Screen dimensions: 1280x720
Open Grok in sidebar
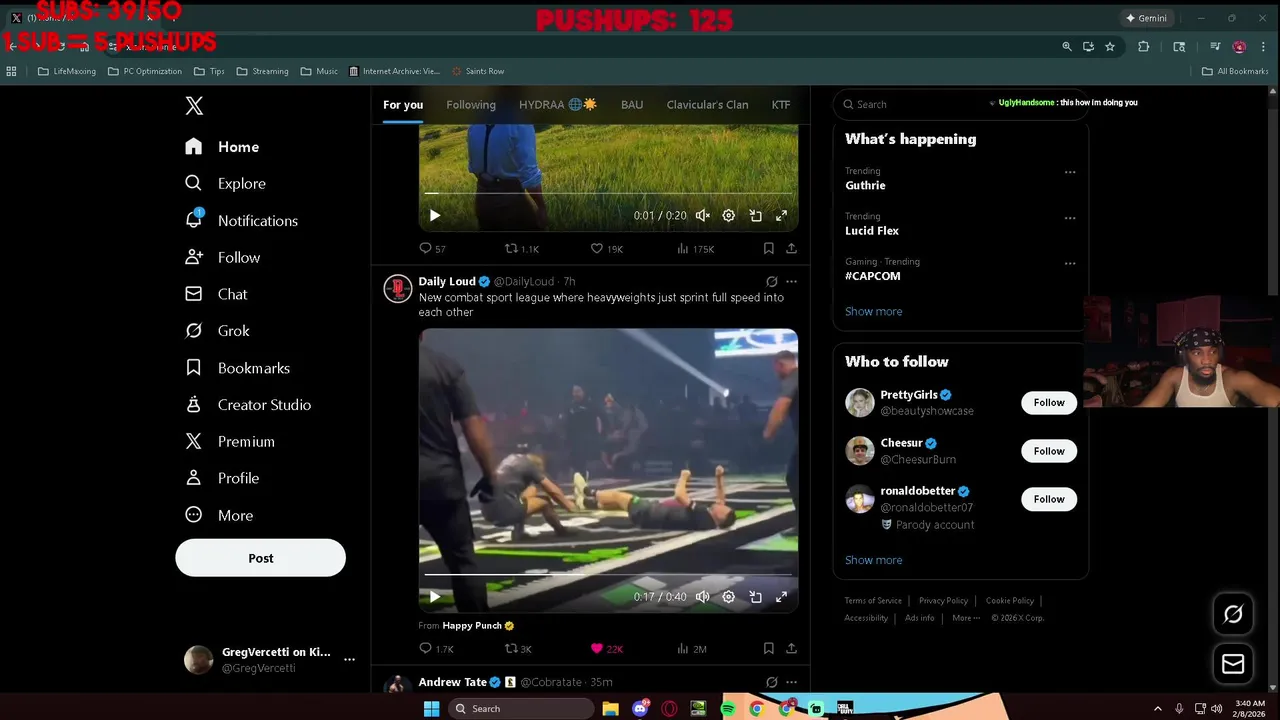[x=217, y=331]
